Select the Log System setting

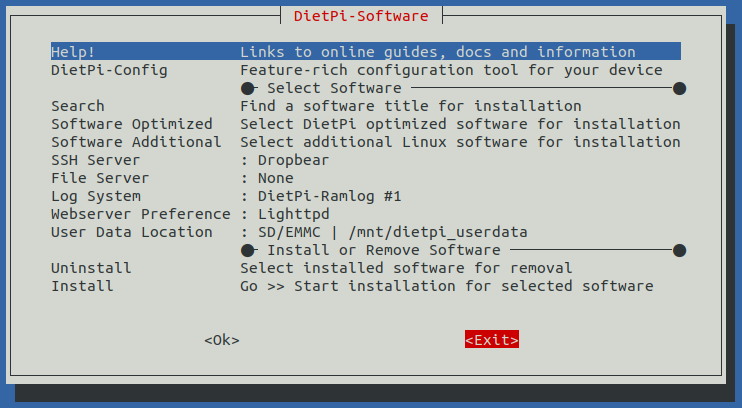pos(96,196)
